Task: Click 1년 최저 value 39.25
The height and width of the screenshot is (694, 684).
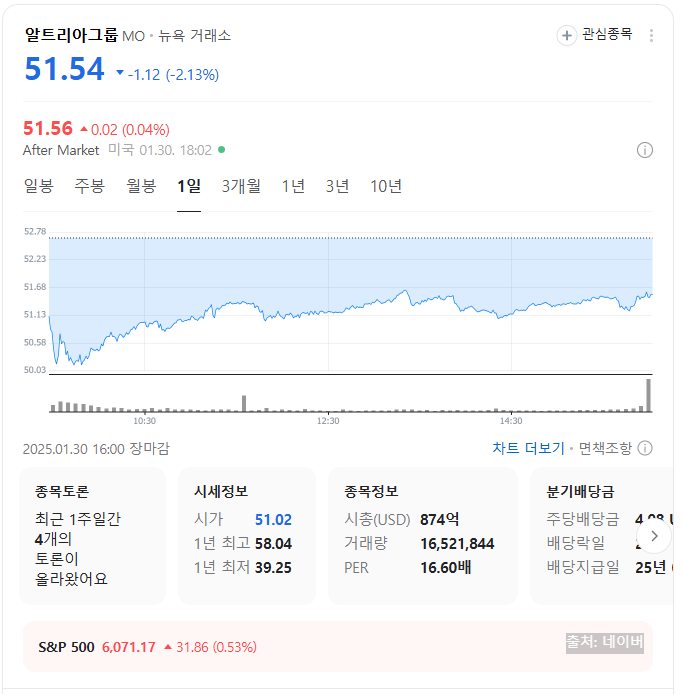Action: [x=273, y=567]
